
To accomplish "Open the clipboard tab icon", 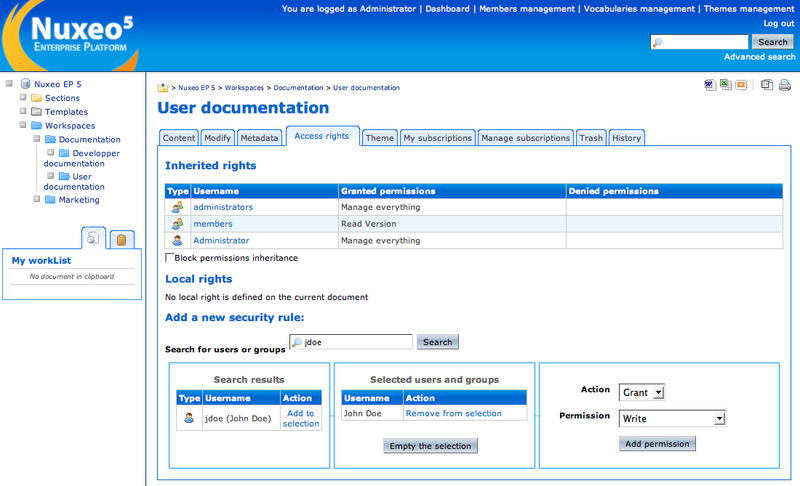I will click(121, 239).
